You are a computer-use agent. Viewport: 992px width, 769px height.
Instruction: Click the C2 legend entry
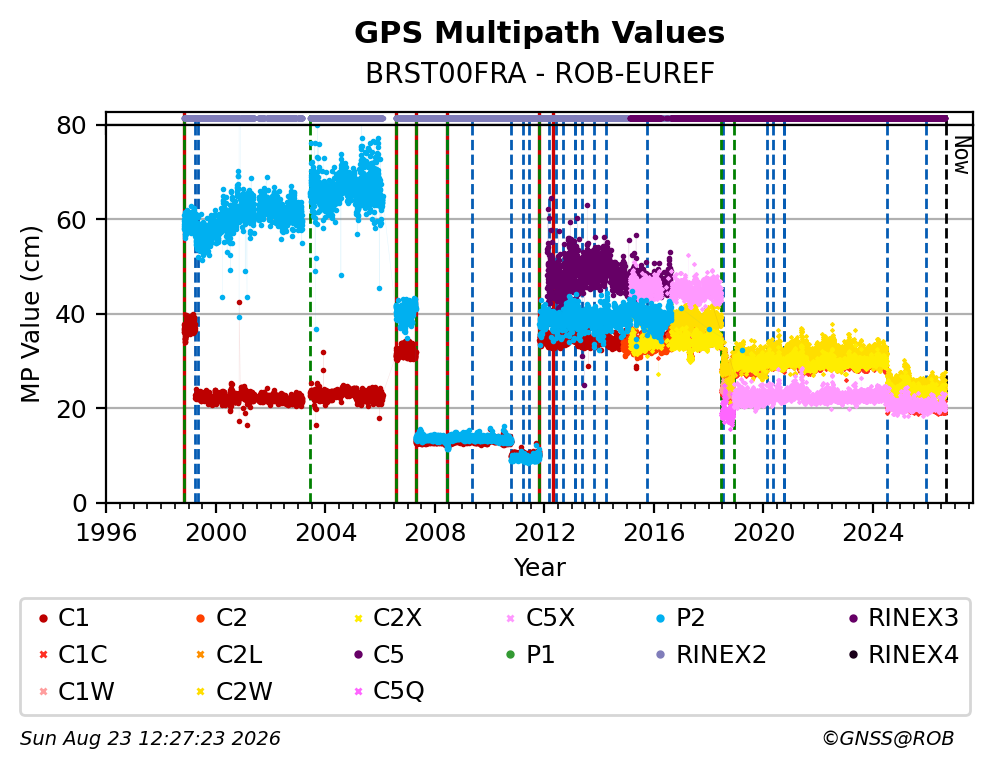coord(221,618)
